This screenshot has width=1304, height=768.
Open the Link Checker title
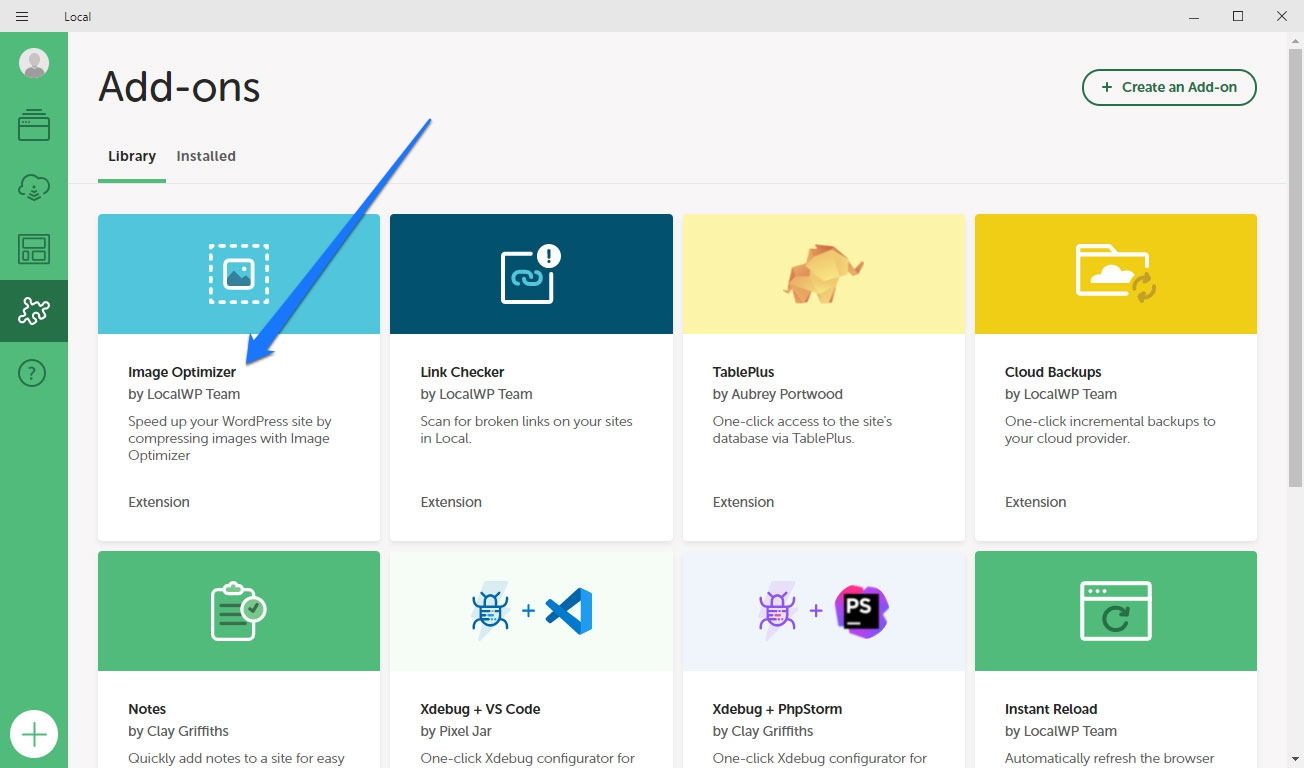[462, 372]
